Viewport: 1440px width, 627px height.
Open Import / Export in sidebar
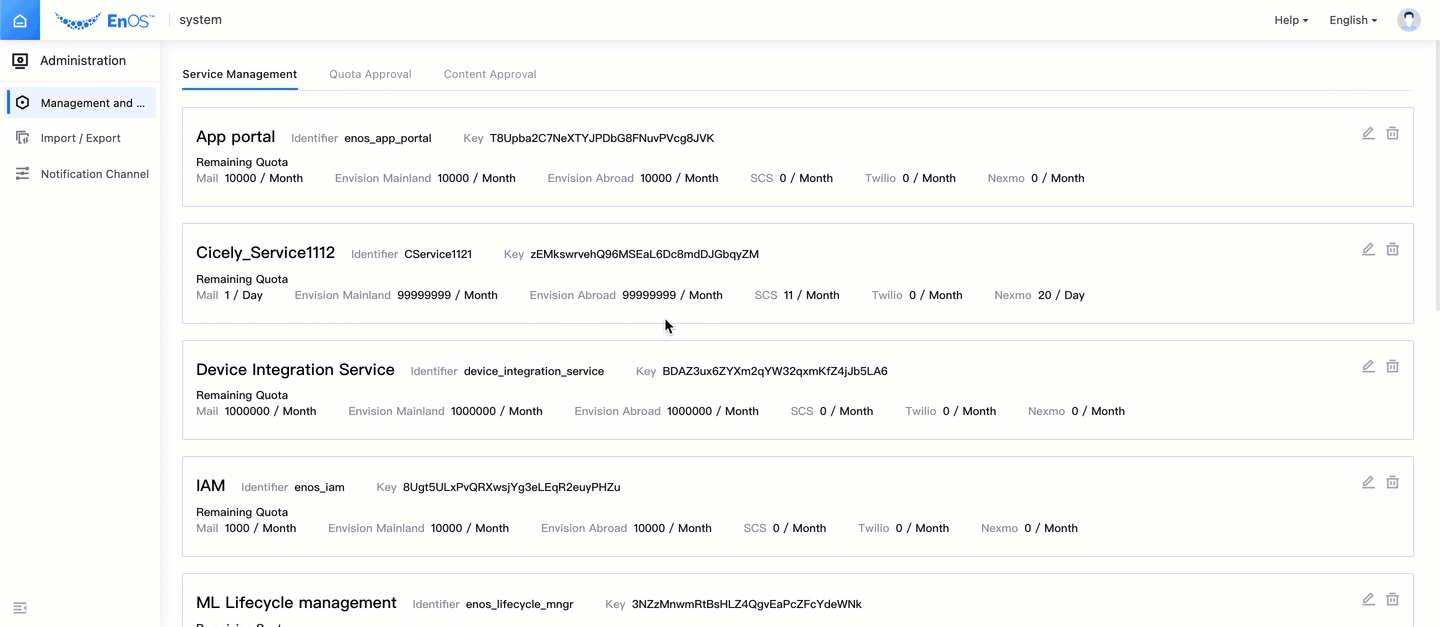click(x=80, y=138)
